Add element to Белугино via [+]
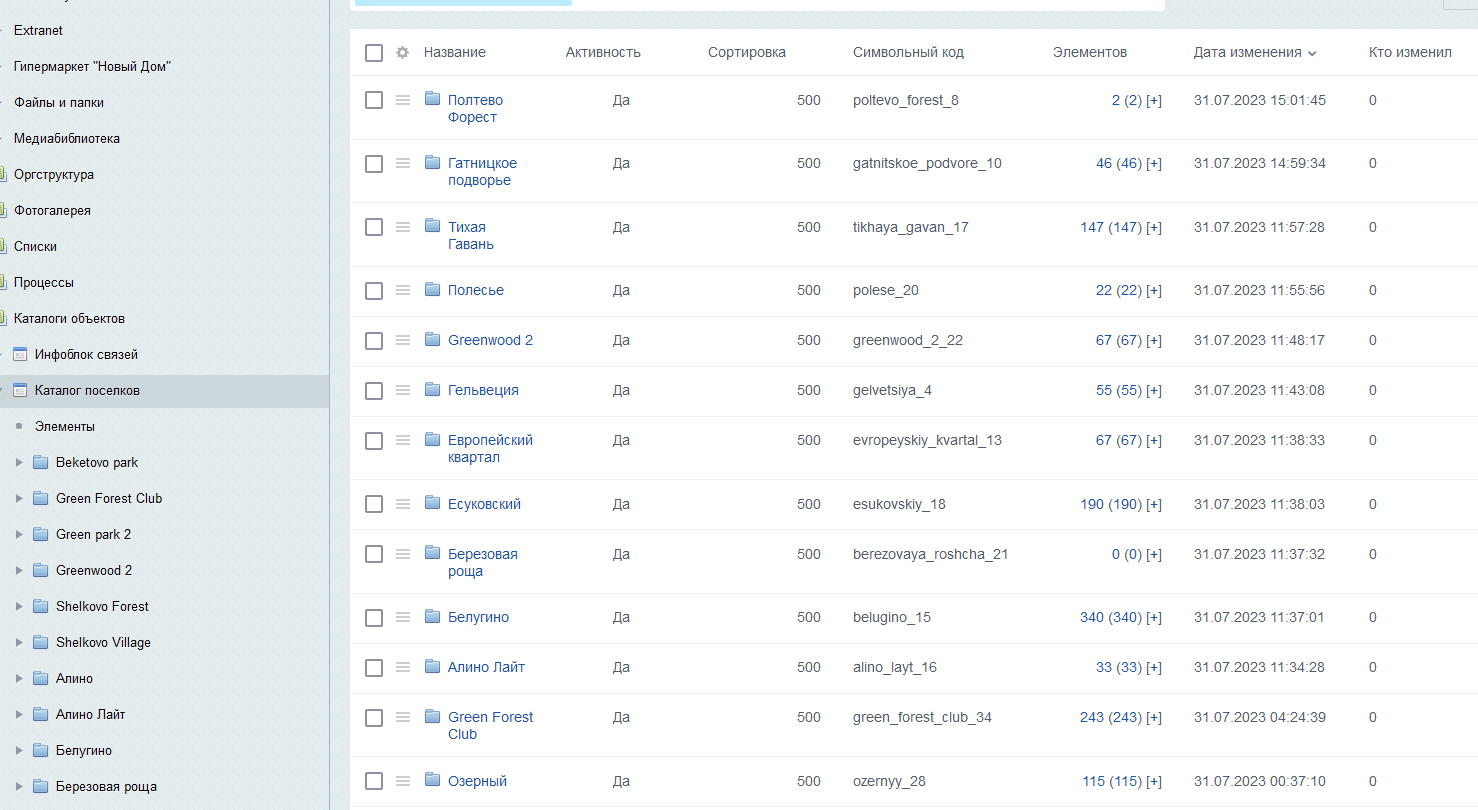The width and height of the screenshot is (1478, 810). pos(1154,617)
